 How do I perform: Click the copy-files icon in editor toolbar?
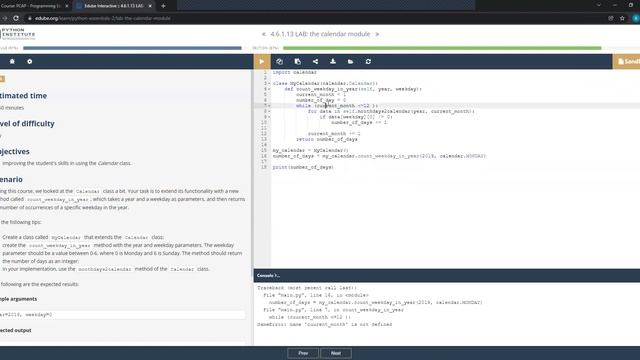298,62
